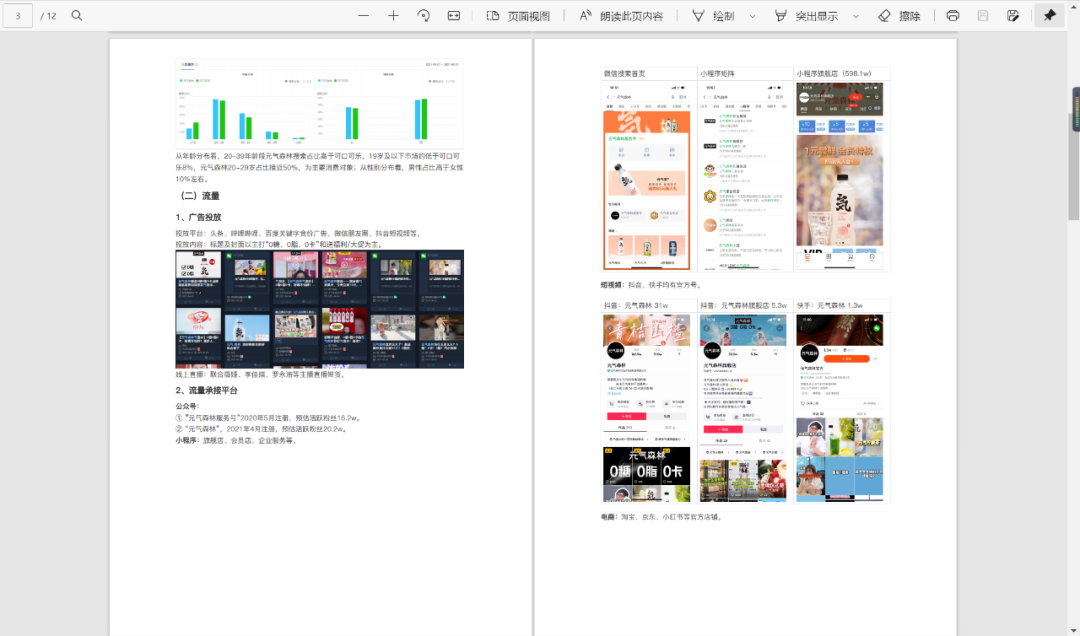Select the 绘制 draw tool
1080x636 pixels.
coord(714,16)
